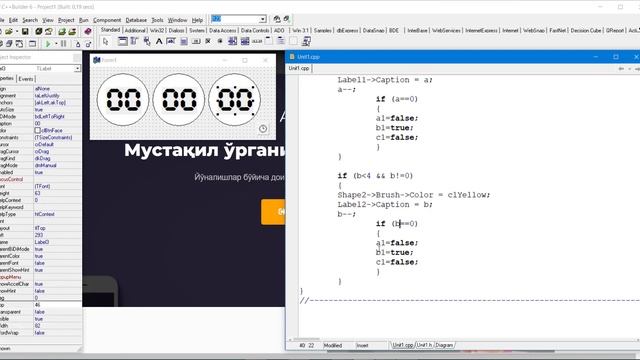The image size is (640, 360).
Task: Click the 'if (b<4 && b!=0)' code line
Action: [x=375, y=176]
